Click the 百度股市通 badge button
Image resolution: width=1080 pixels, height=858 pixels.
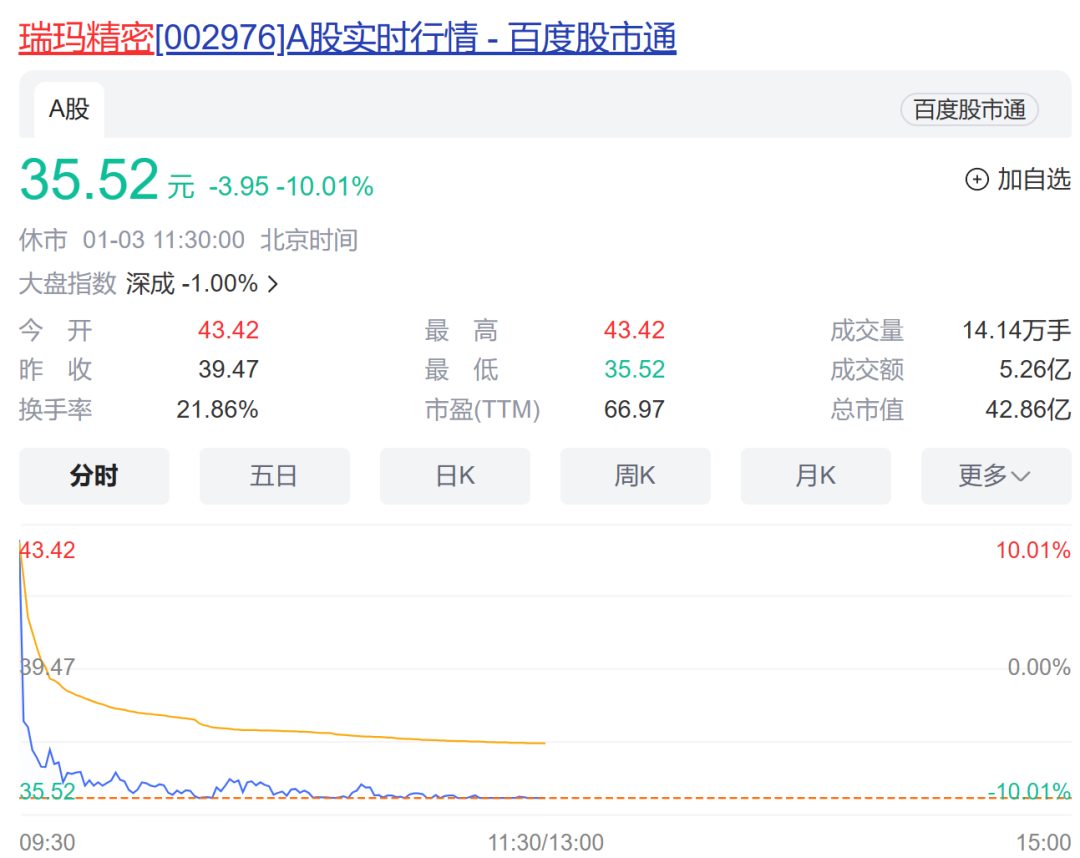click(x=969, y=109)
